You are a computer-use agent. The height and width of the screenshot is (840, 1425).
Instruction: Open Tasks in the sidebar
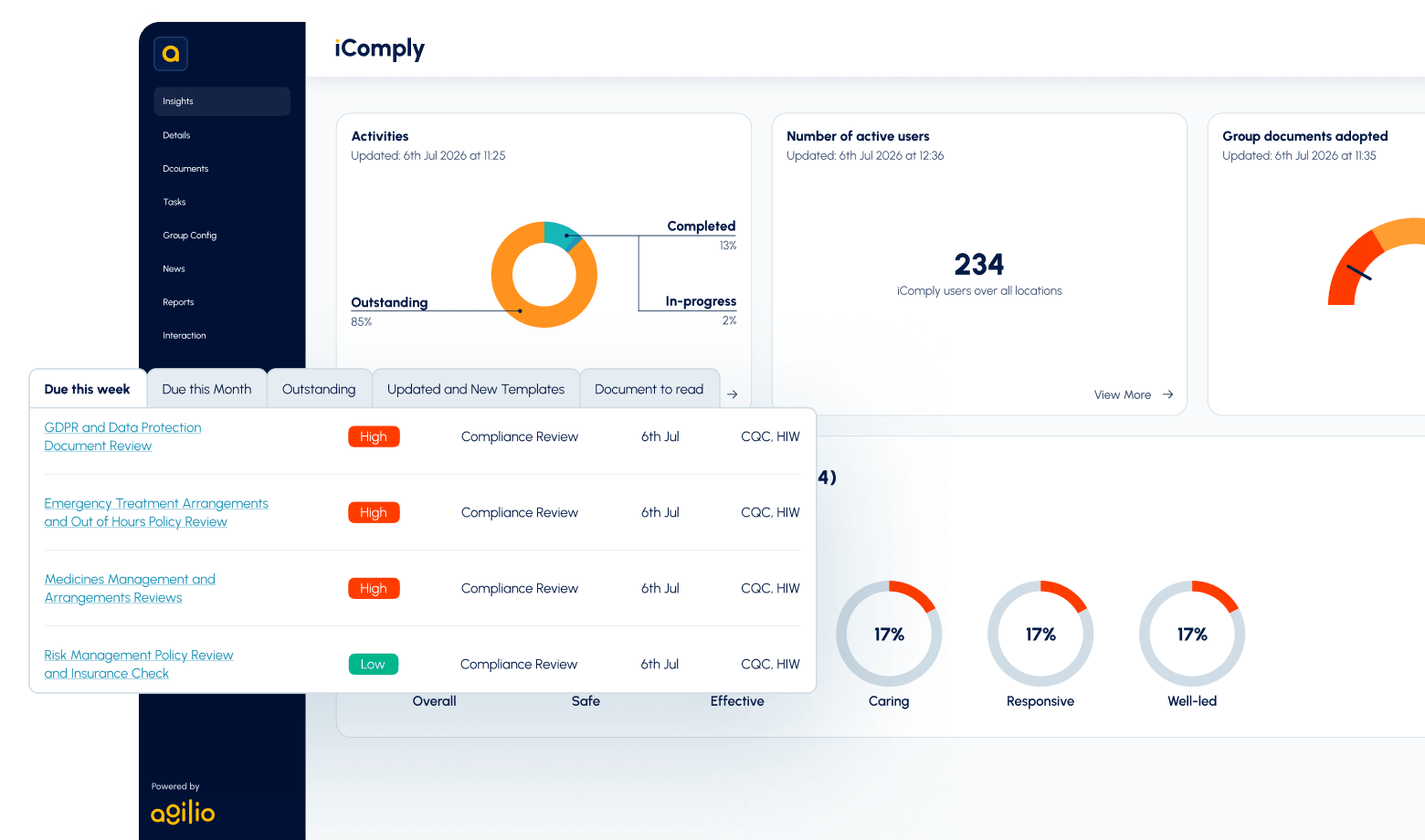click(174, 202)
